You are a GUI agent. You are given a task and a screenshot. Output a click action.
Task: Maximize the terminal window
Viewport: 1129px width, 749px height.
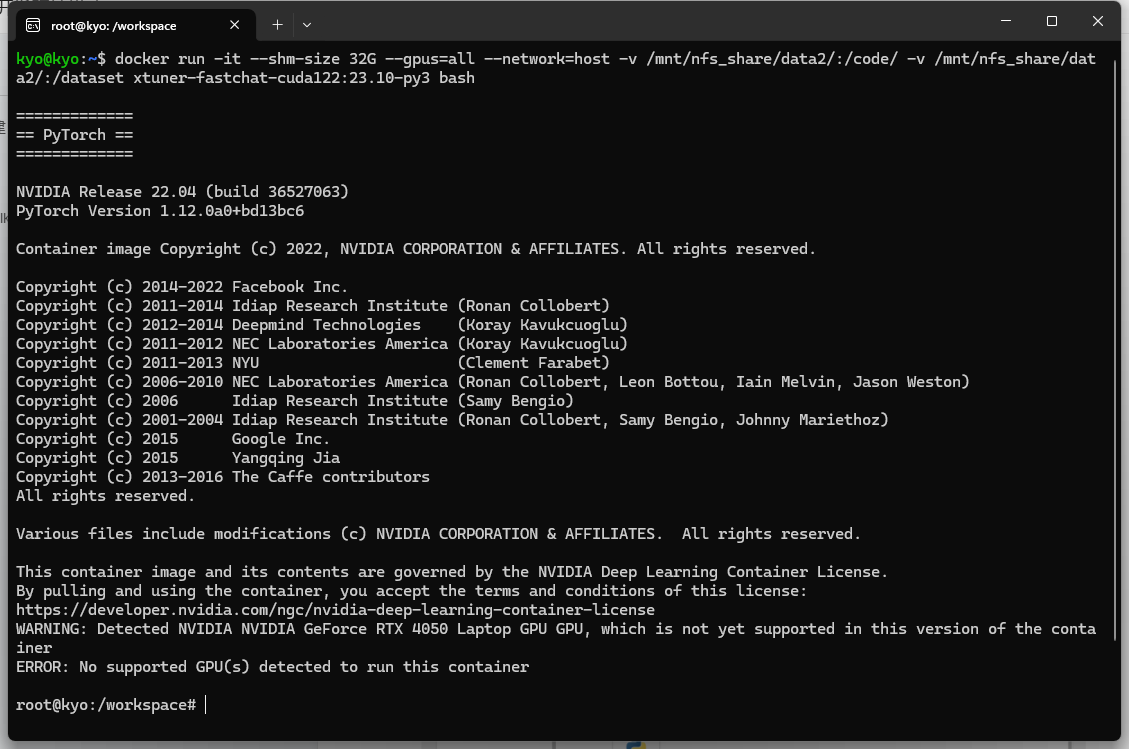point(1052,21)
